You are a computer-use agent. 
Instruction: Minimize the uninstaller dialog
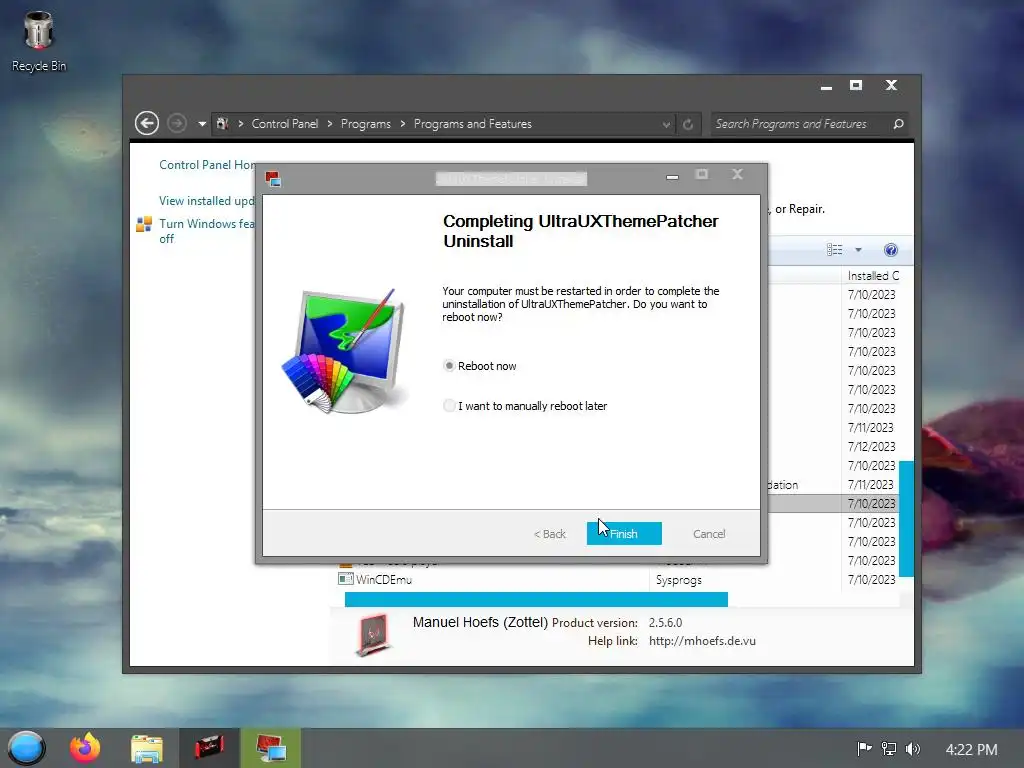672,176
